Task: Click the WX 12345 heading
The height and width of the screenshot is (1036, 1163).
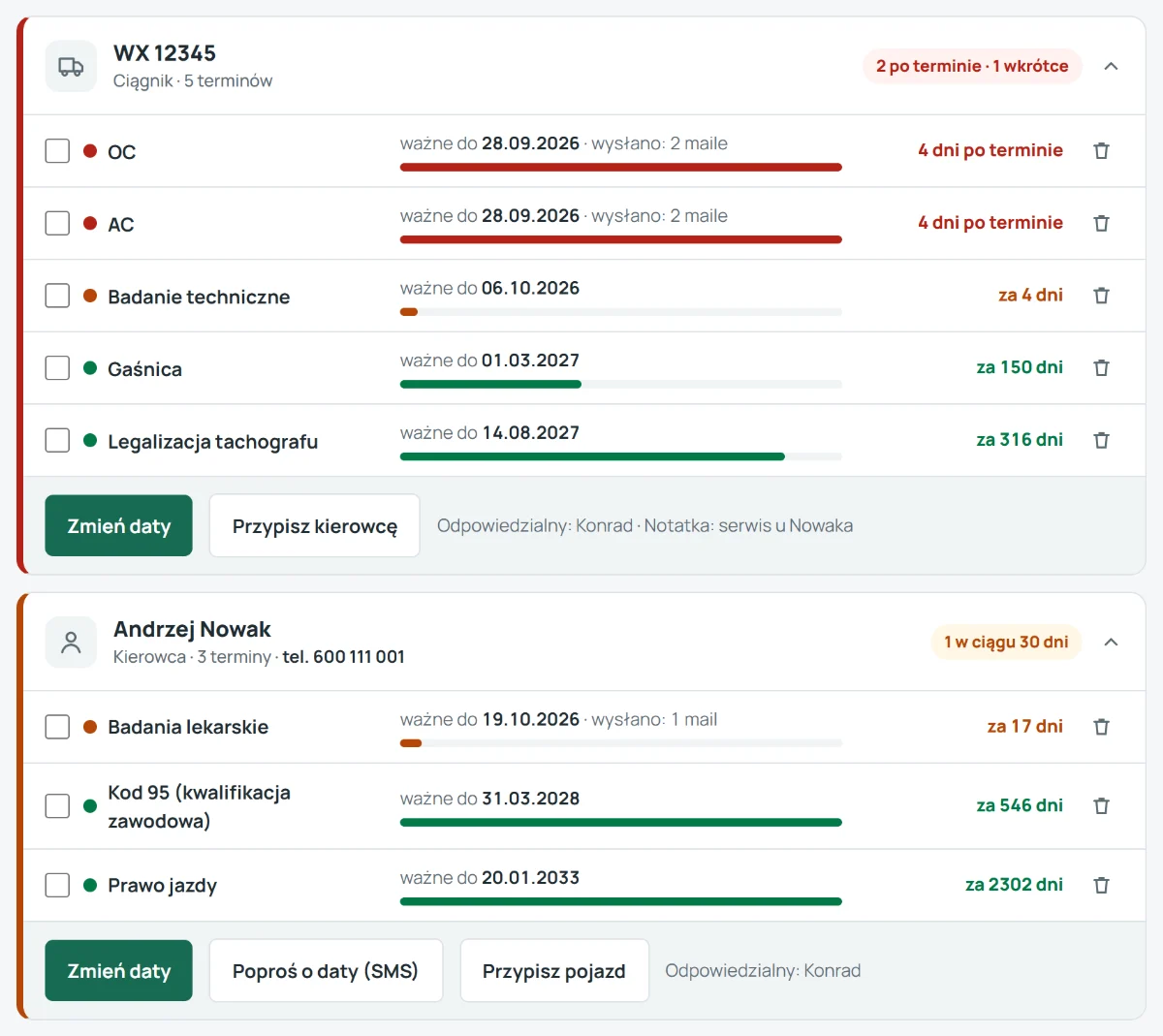Action: tap(165, 53)
